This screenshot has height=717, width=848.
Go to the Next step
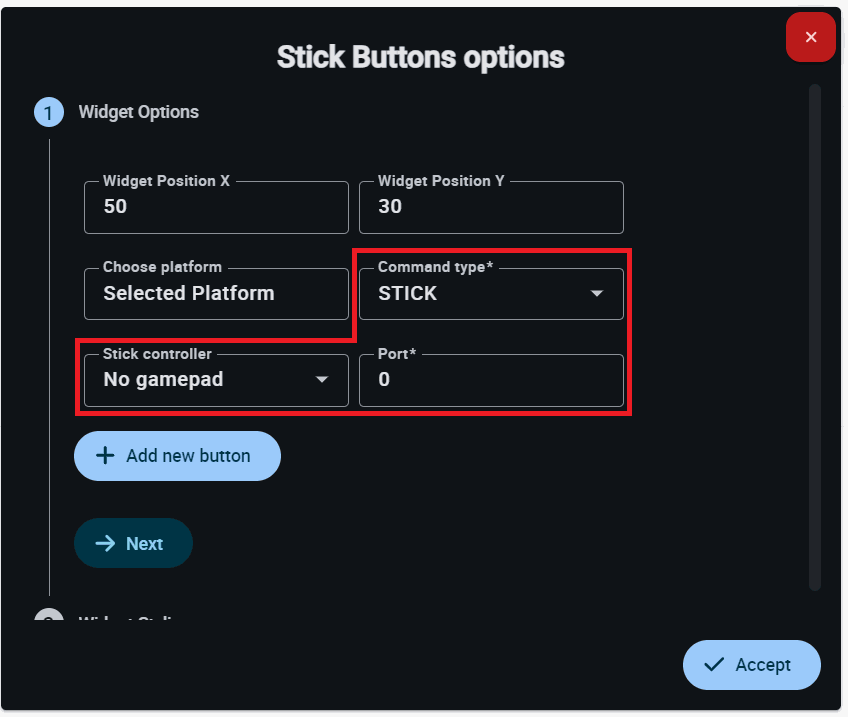coord(133,543)
